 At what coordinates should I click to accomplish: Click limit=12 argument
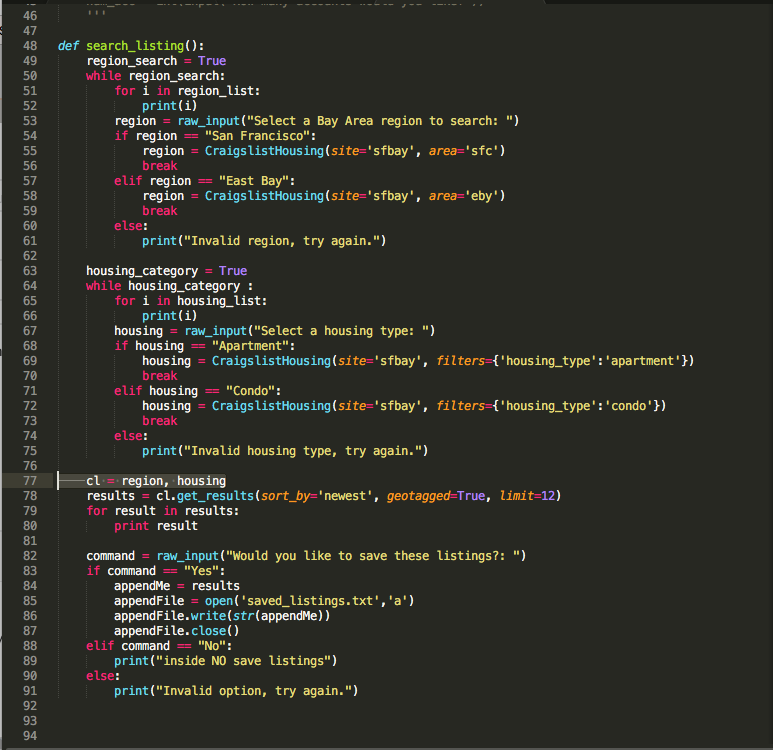point(527,496)
